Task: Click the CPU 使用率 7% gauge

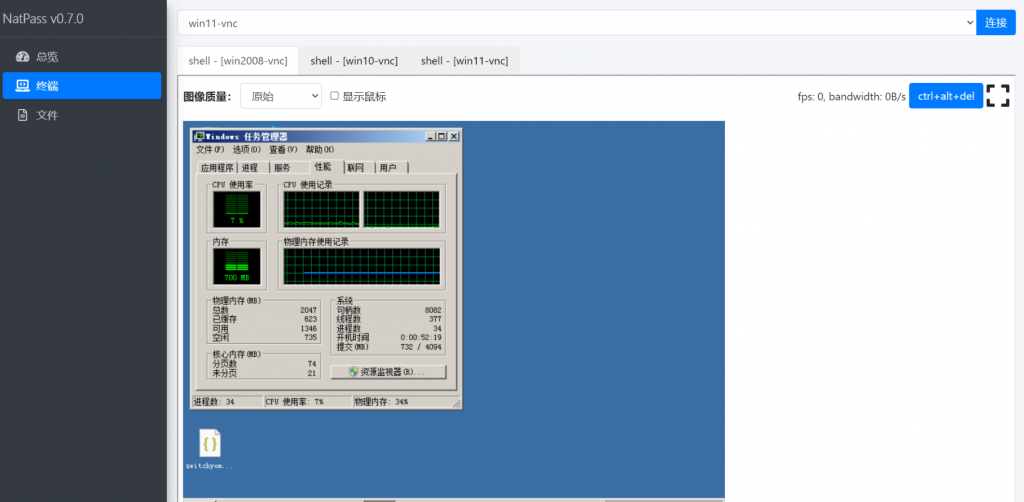Action: (x=236, y=210)
